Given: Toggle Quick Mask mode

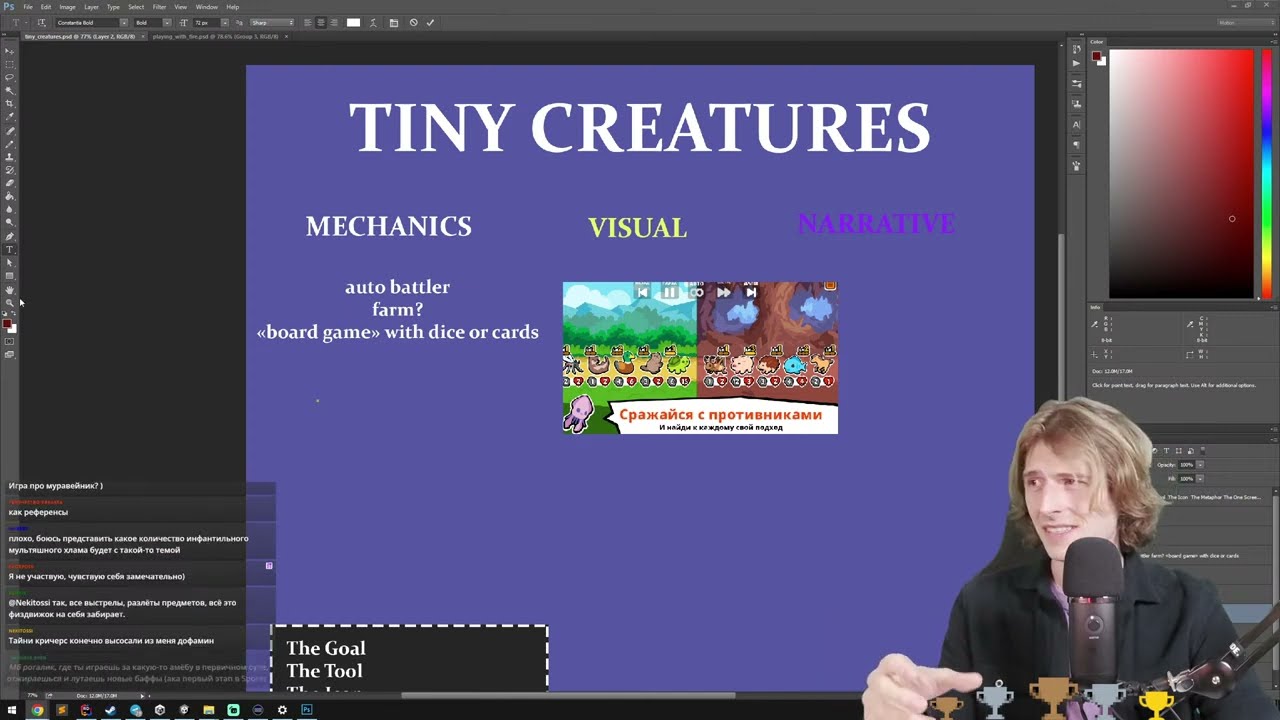Looking at the screenshot, I should tap(10, 341).
